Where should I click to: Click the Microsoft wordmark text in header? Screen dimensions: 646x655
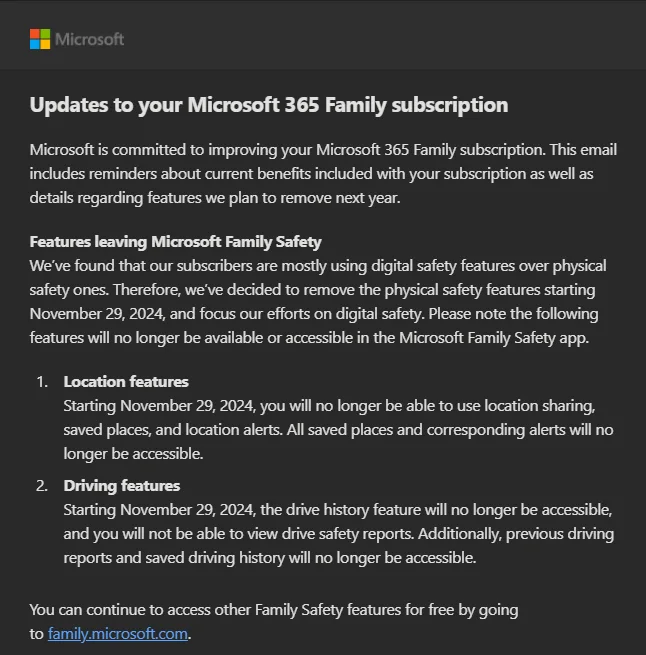coord(89,39)
